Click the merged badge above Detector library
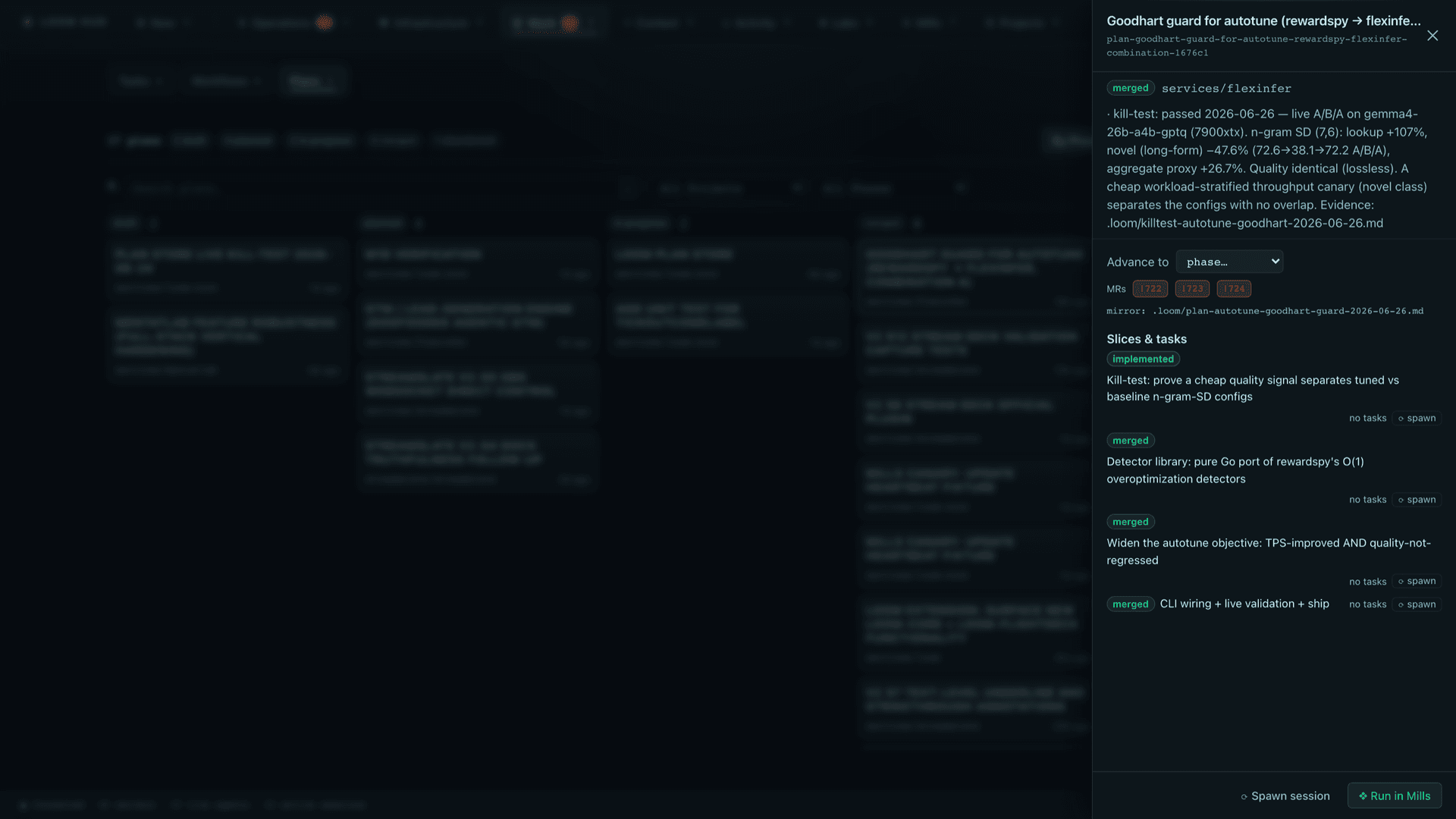 pyautogui.click(x=1131, y=441)
